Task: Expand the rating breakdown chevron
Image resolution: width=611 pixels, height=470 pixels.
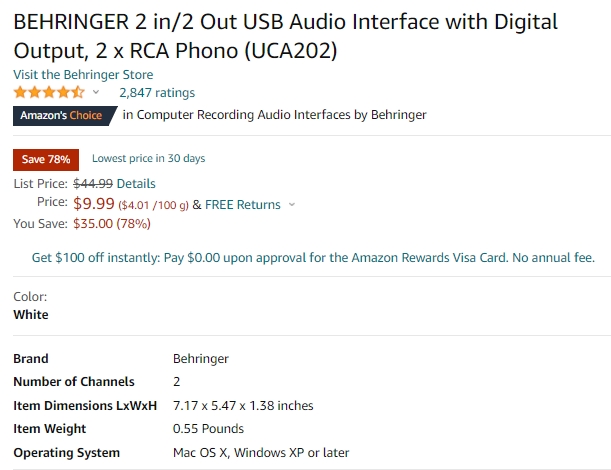Action: point(96,92)
